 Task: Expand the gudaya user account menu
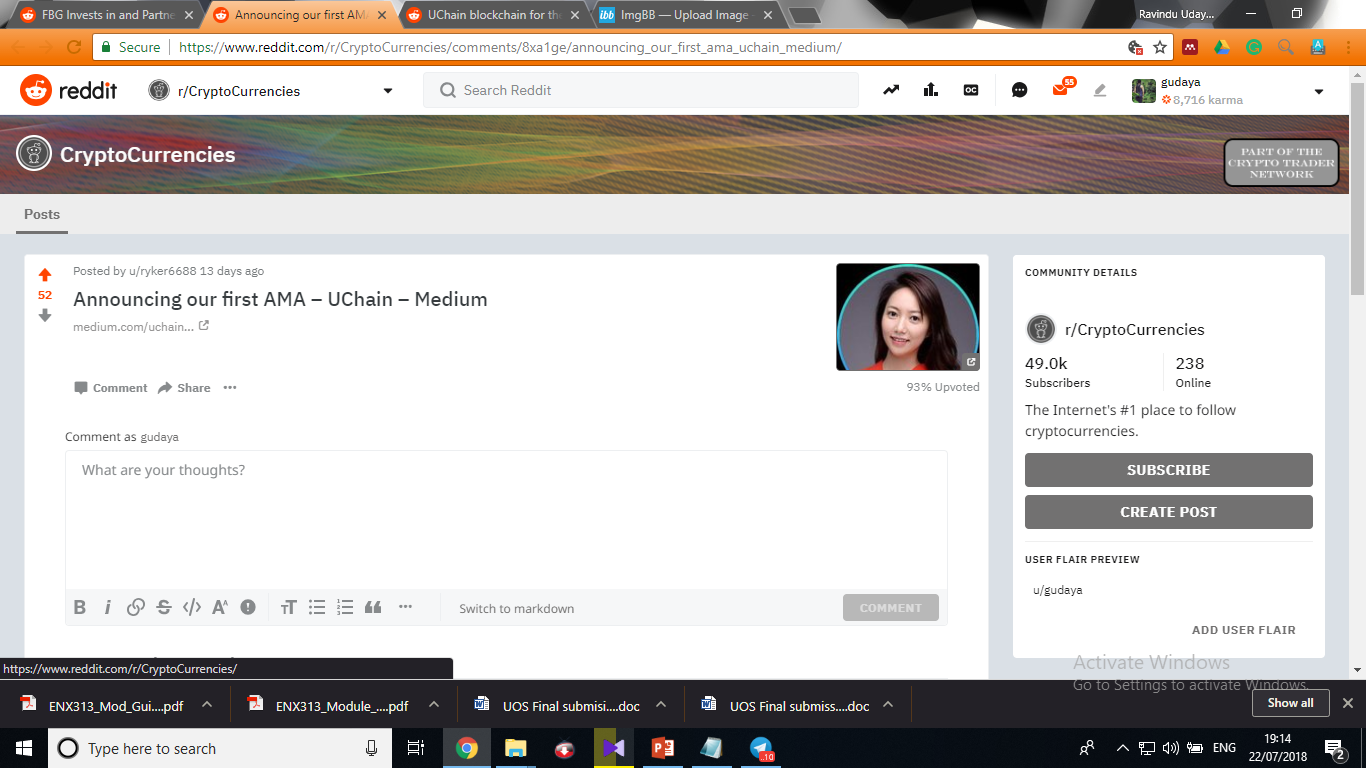(x=1318, y=91)
